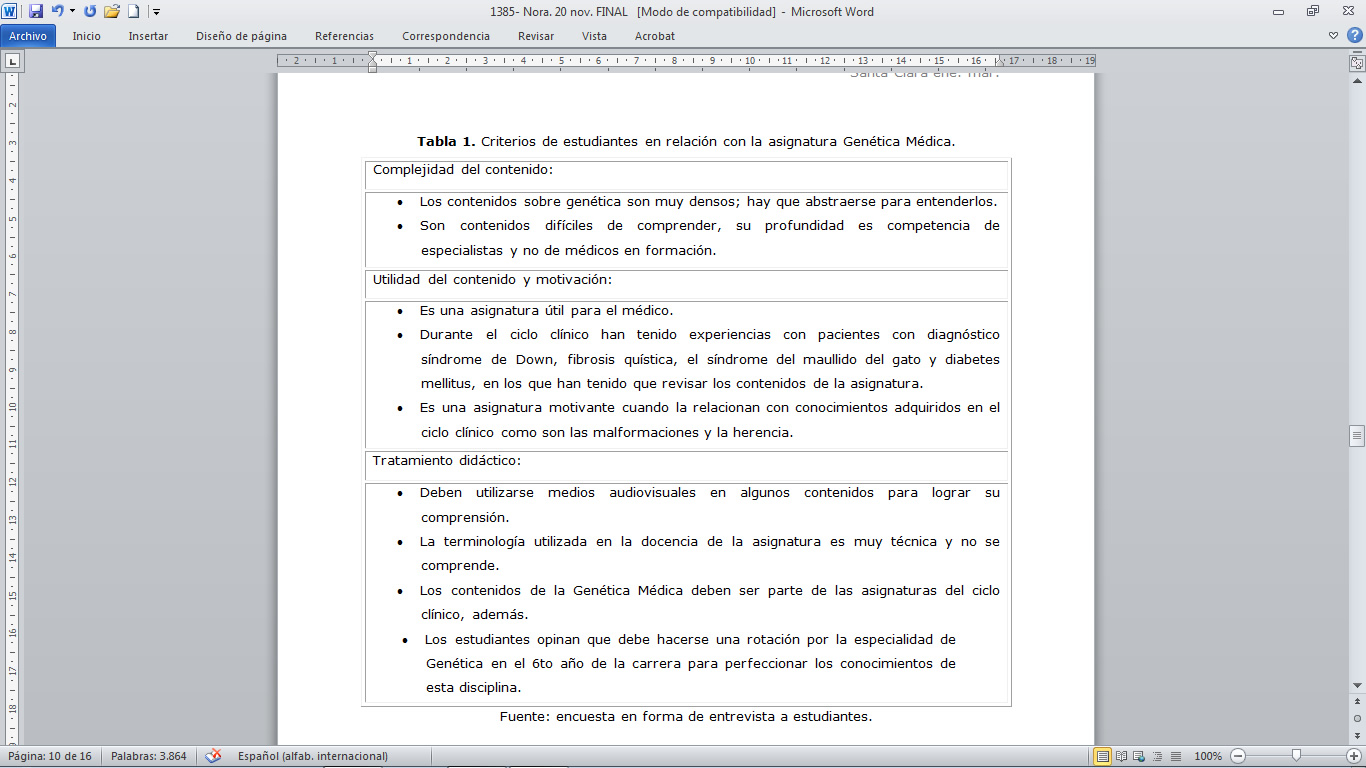
Task: Switch to Print Layout view
Action: pyautogui.click(x=1102, y=756)
